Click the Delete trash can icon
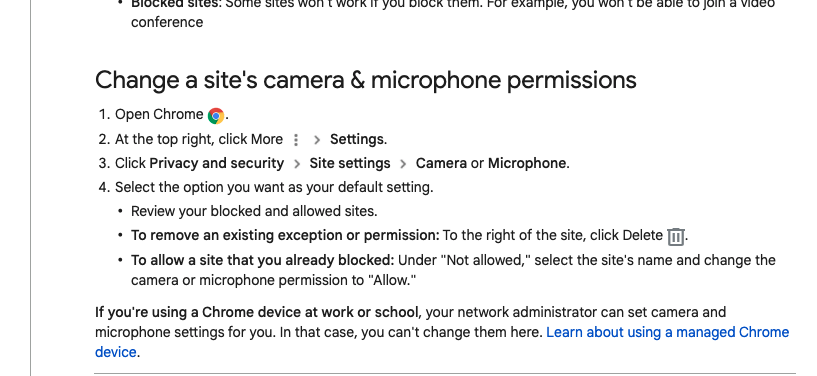The width and height of the screenshot is (817, 376). click(x=676, y=236)
